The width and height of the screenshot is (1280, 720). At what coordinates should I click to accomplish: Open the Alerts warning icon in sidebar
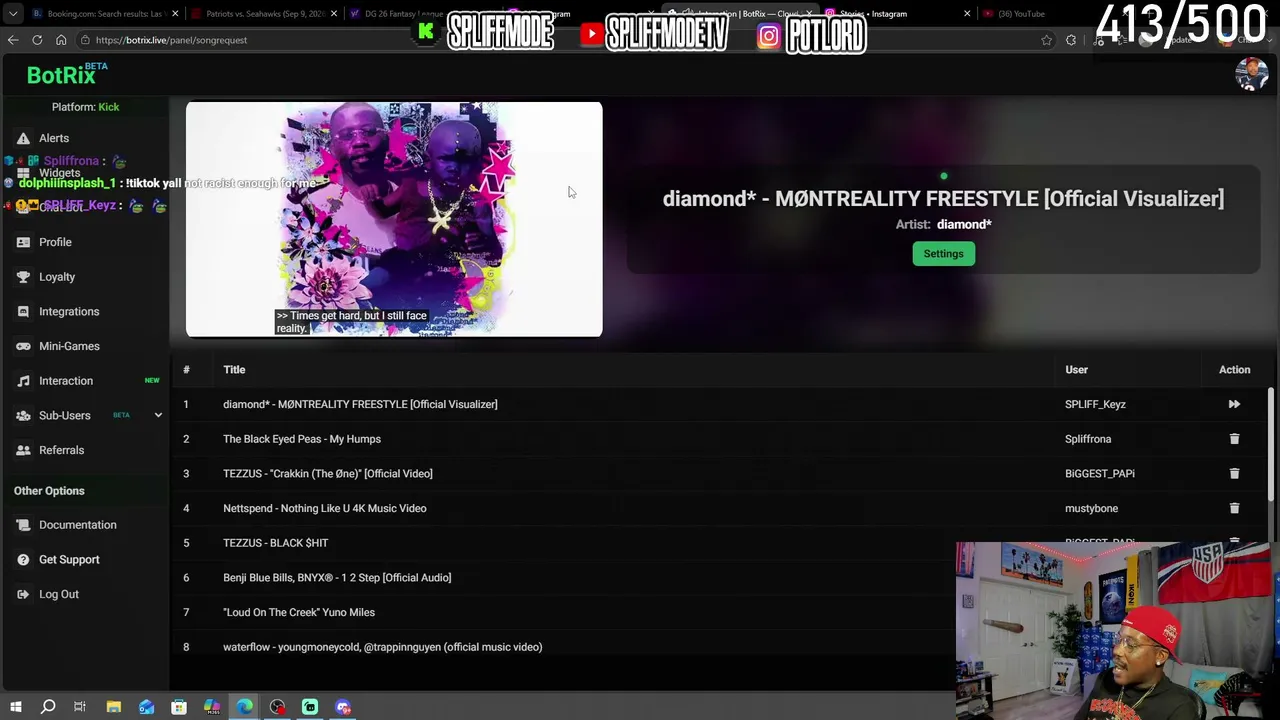pos(23,138)
